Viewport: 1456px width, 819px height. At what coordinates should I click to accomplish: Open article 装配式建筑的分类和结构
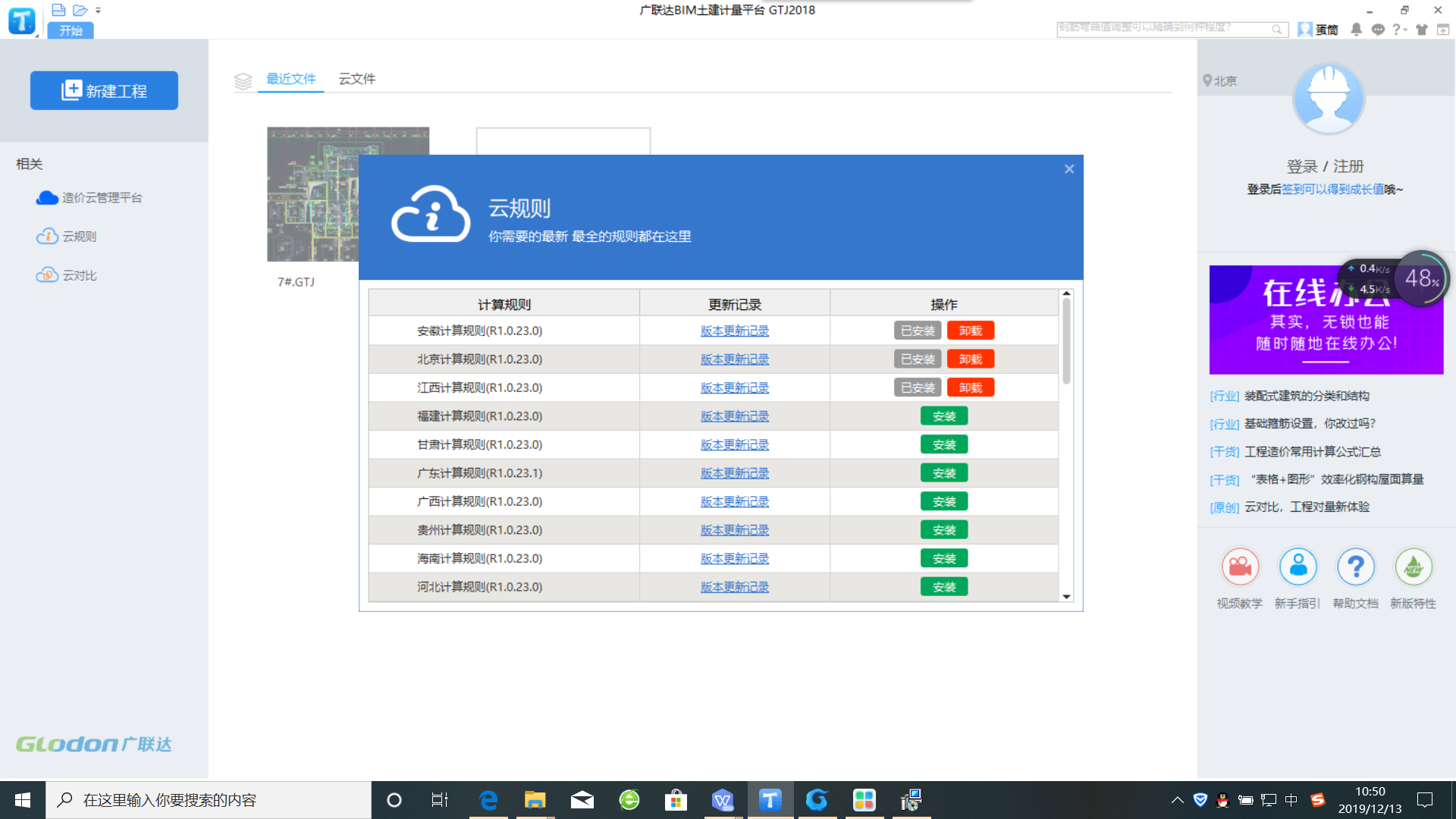(1307, 396)
